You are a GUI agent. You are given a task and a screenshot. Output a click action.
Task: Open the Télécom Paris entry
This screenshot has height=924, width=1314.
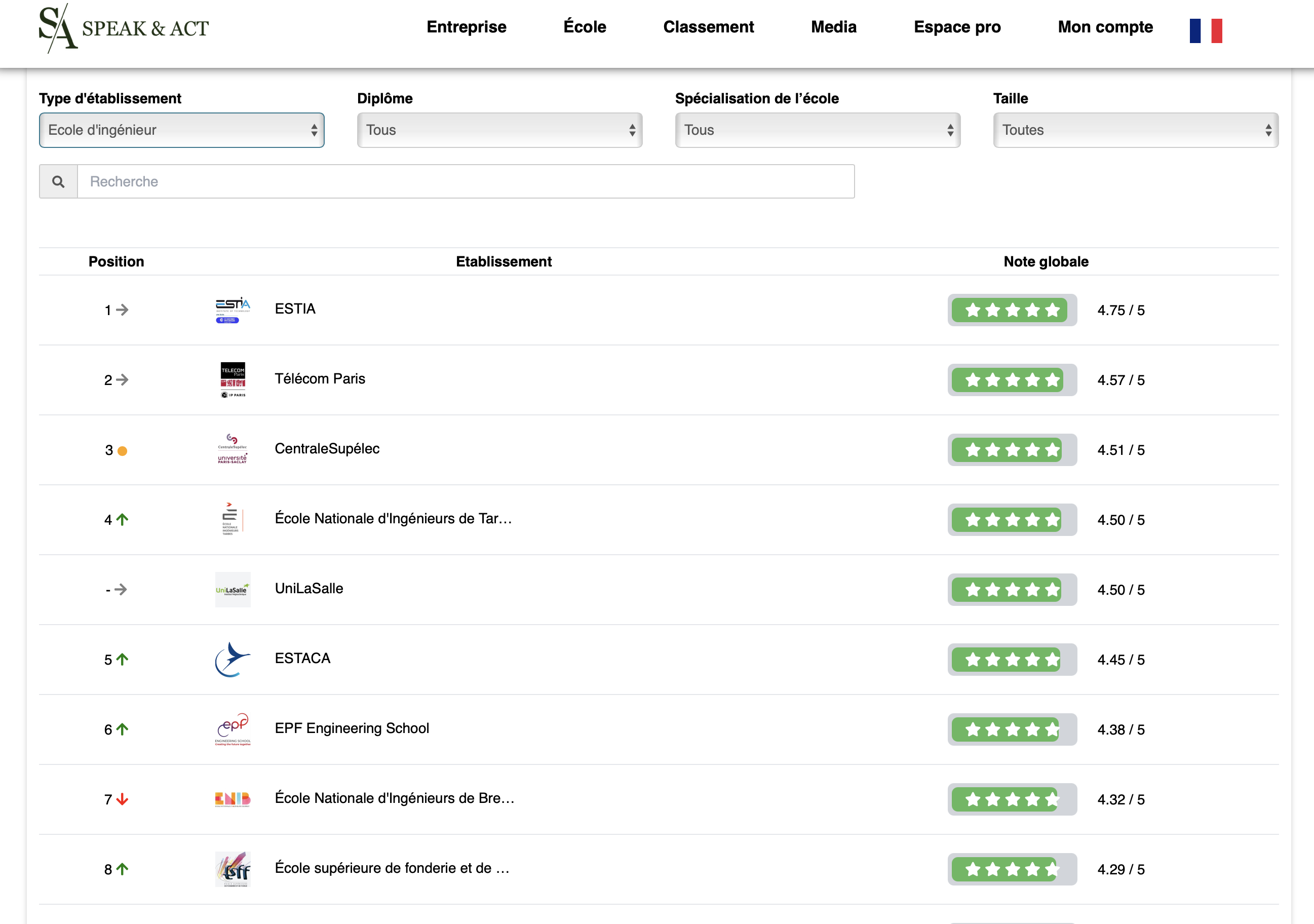[320, 378]
